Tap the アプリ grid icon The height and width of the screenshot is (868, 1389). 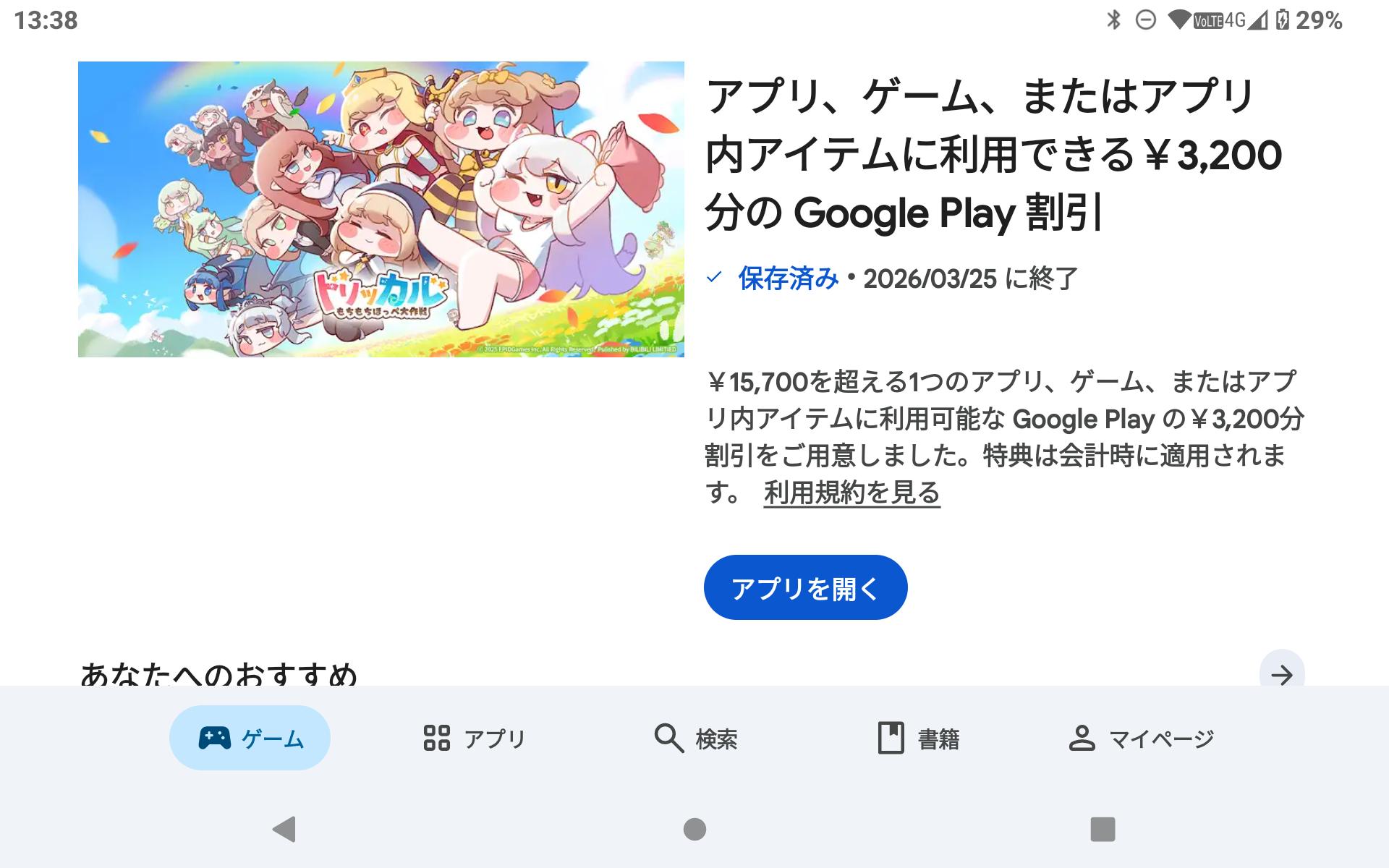(436, 738)
